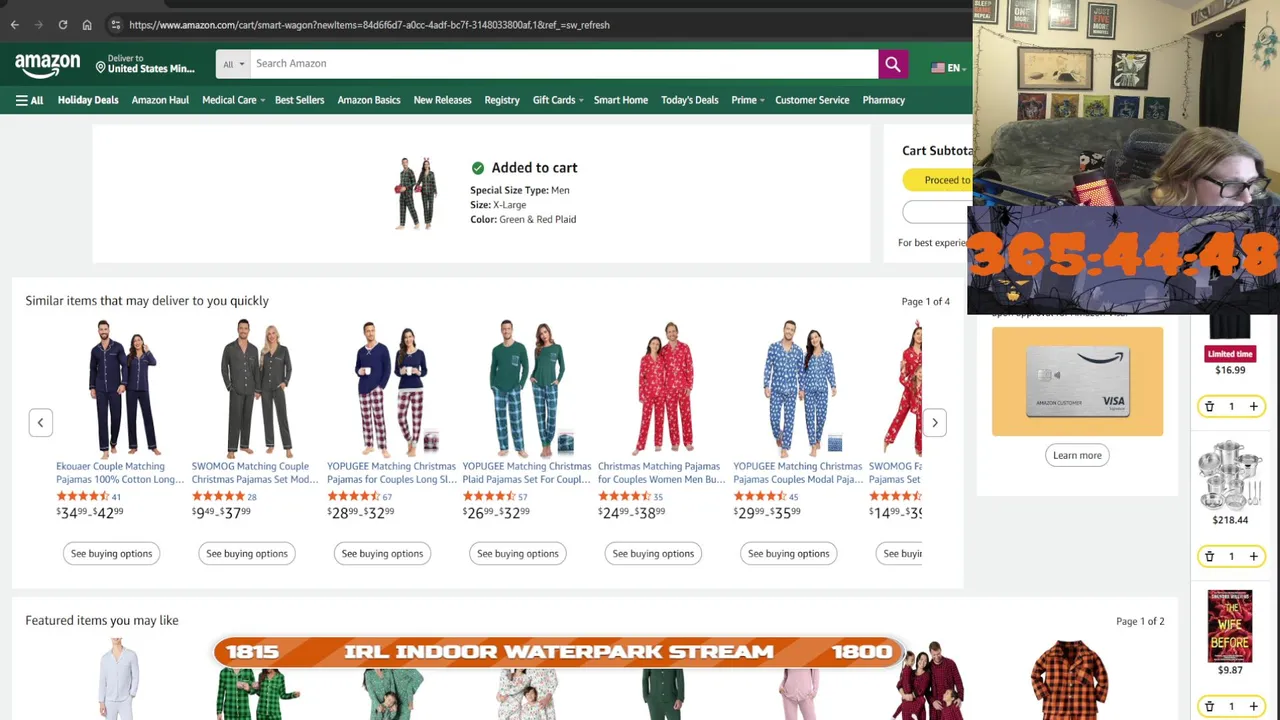Screen dimensions: 1280x720
Task: See buying options for $24.99 red pajamas
Action: coord(653,553)
